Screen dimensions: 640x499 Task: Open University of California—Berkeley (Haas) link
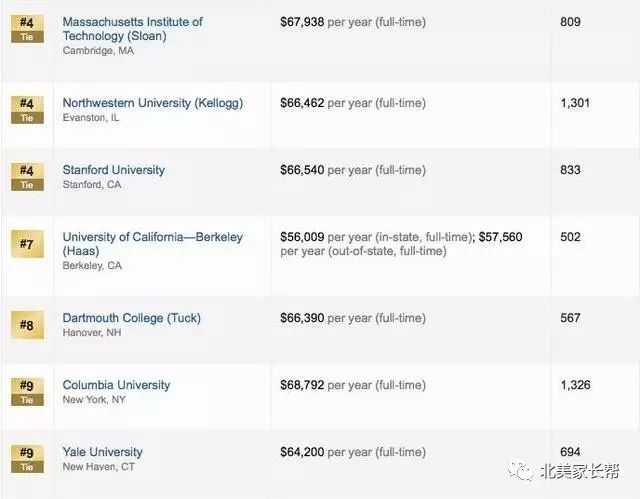click(153, 244)
